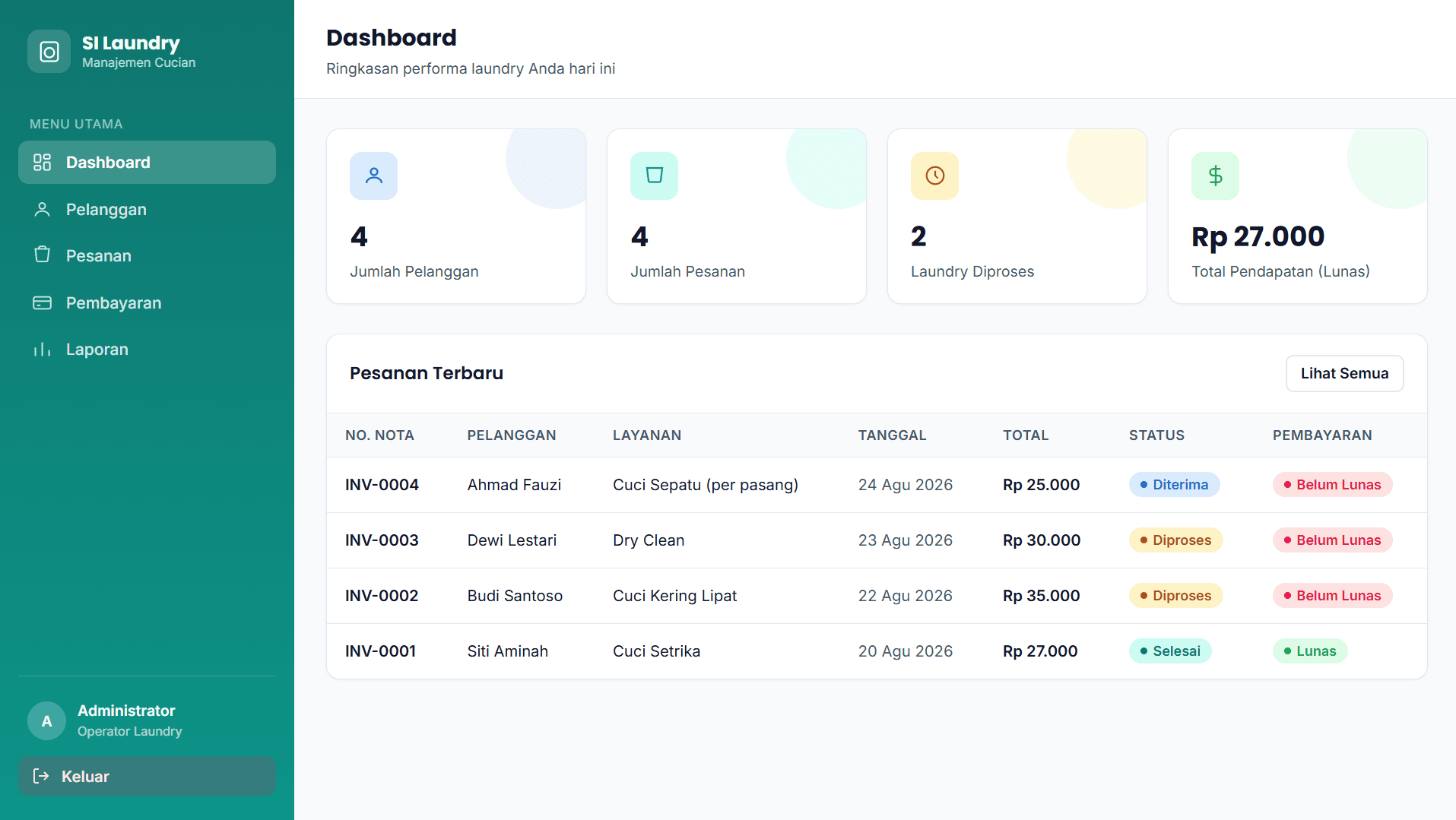Click the Administrator avatar circle
Image resolution: width=1456 pixels, height=820 pixels.
click(x=47, y=720)
